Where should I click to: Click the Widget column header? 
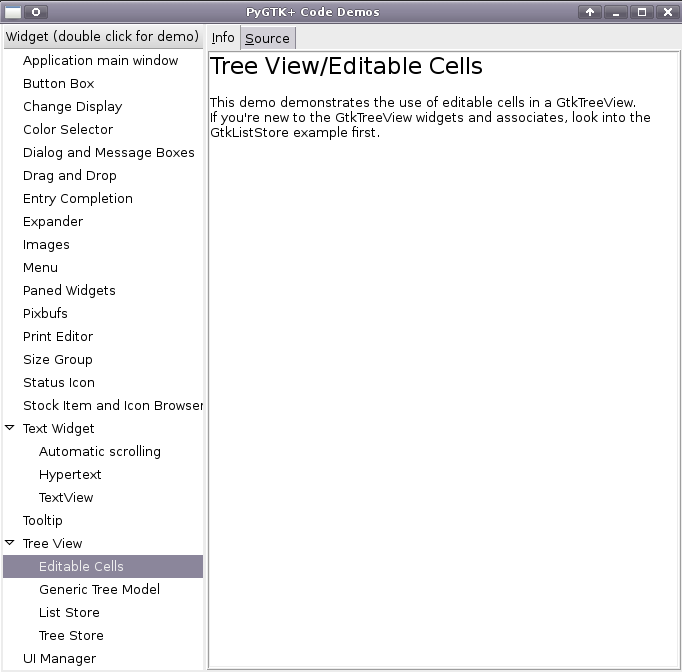pyautogui.click(x=102, y=37)
